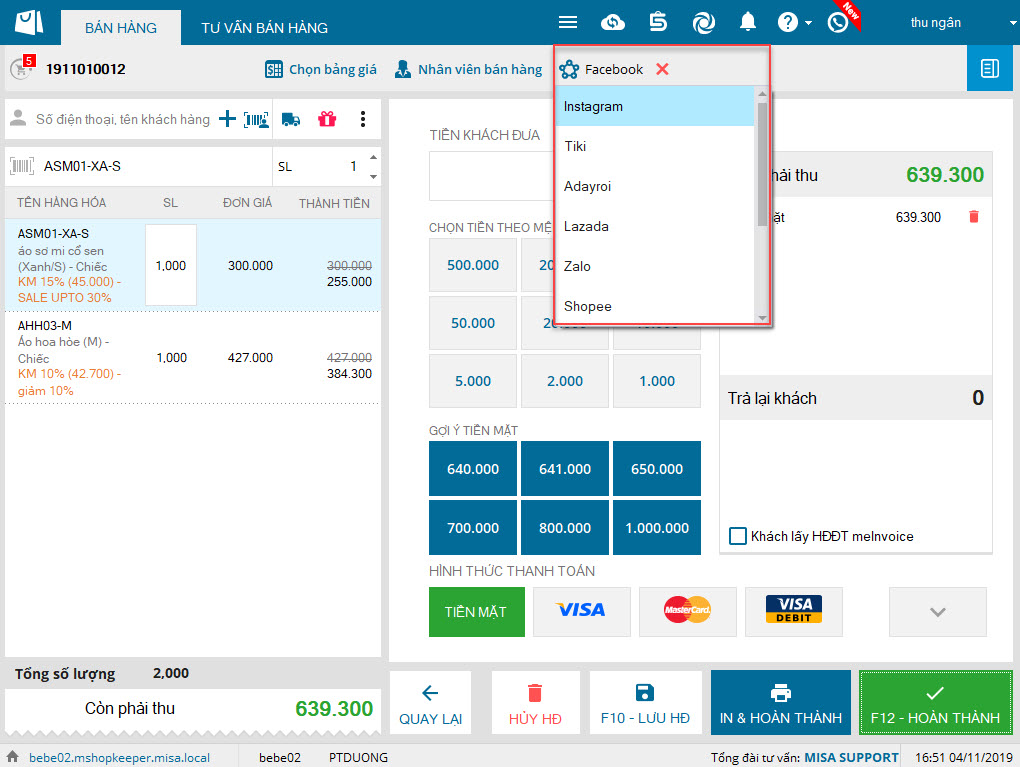This screenshot has height=767, width=1020.
Task: Switch to BÁN HÀNG tab
Action: coord(121,28)
